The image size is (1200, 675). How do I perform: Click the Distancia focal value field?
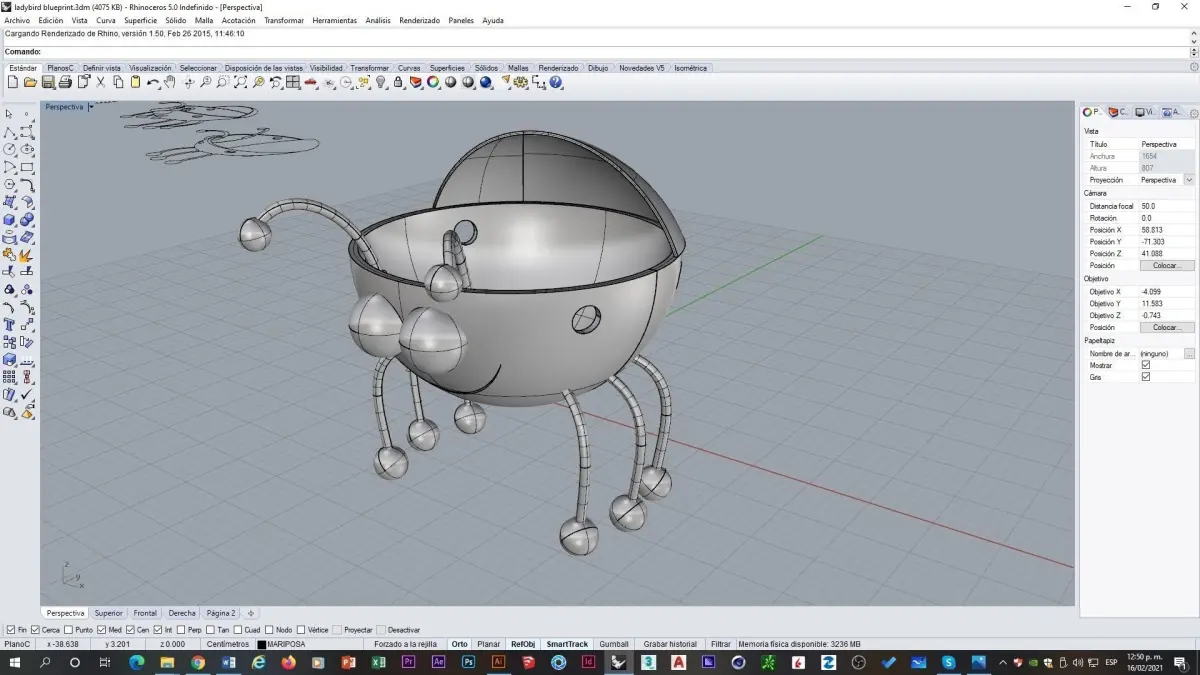pos(1167,206)
